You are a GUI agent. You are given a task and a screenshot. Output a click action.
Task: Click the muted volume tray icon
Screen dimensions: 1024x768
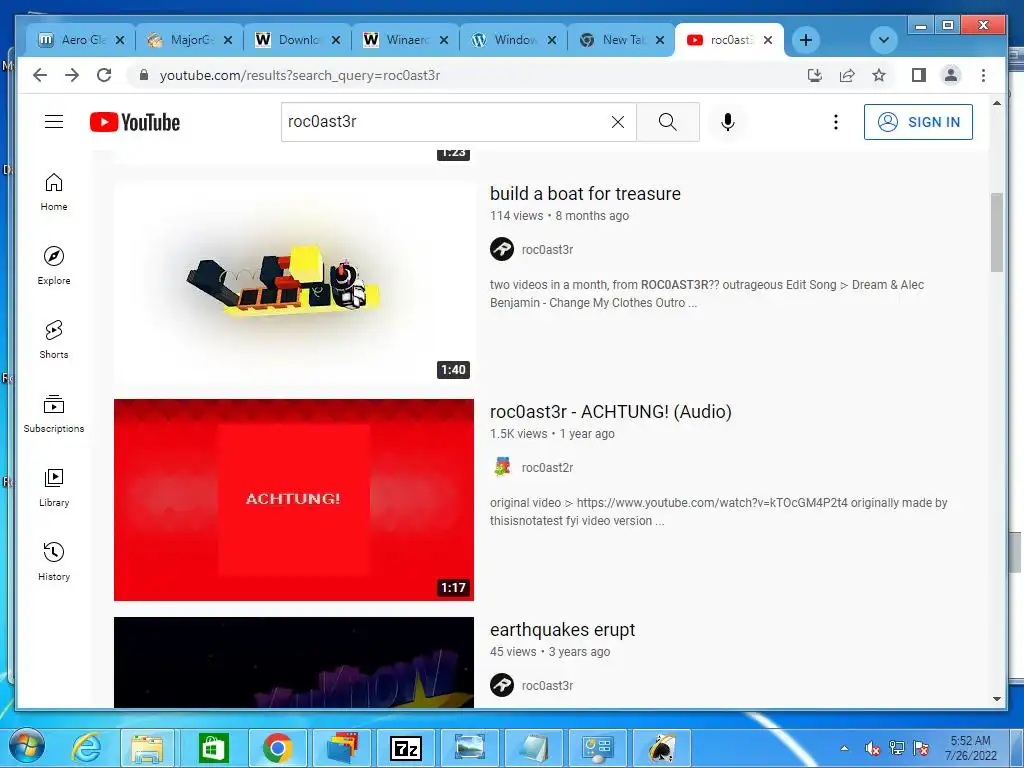(x=872, y=748)
